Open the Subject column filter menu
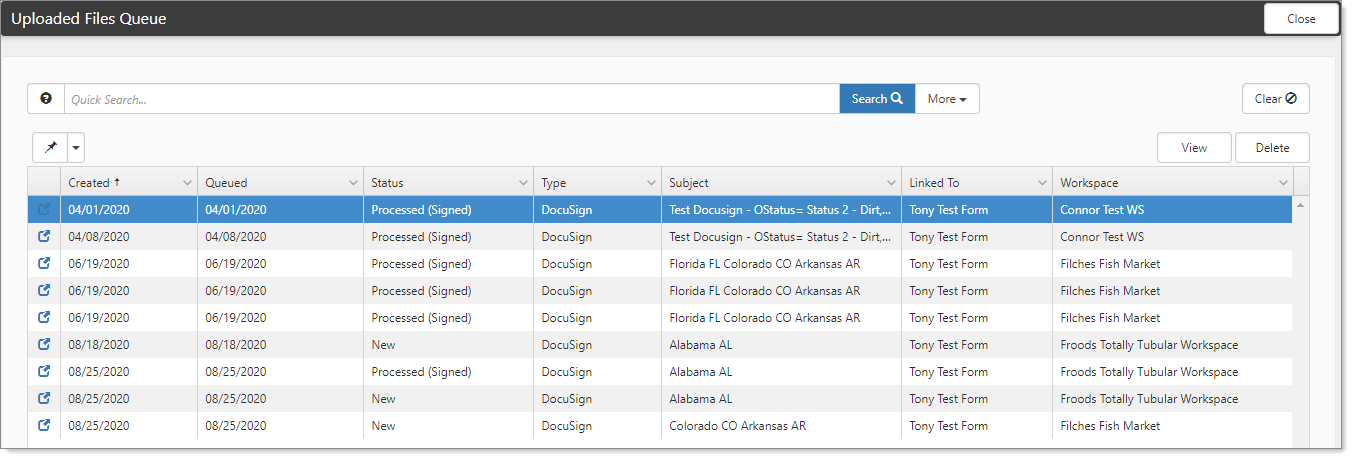This screenshot has height=459, width=1352. click(x=891, y=183)
